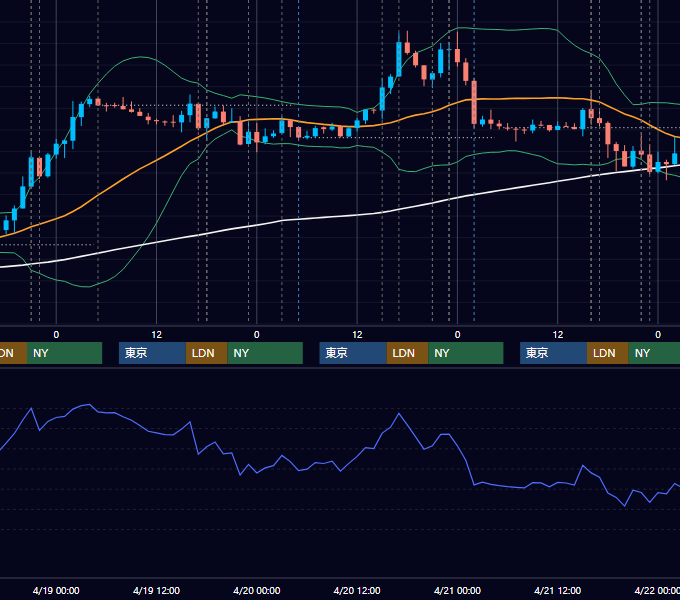Select the LDN session box on 4/21
680x600 pixels.
point(608,353)
